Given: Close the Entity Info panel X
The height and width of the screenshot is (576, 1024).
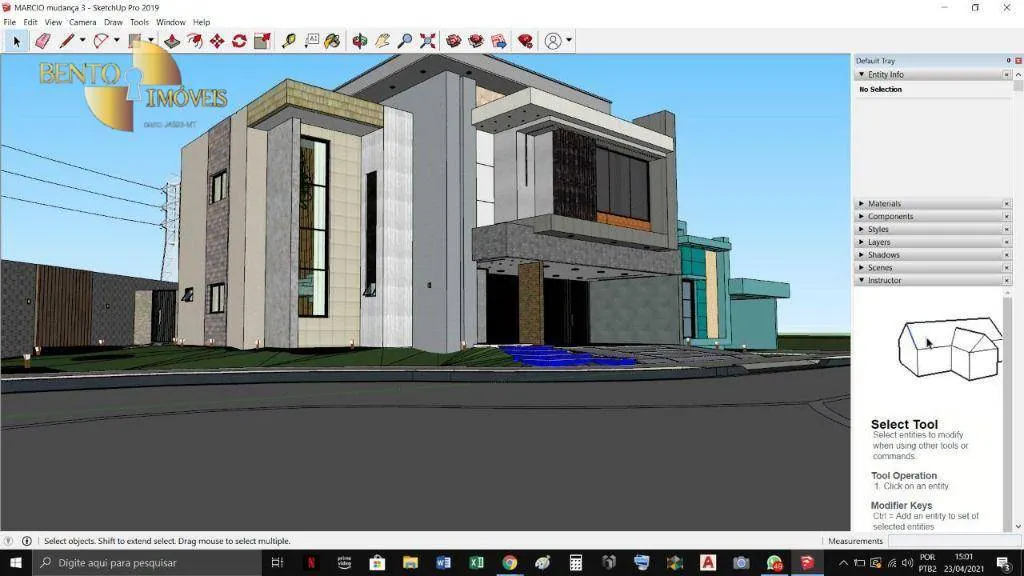Looking at the screenshot, I should [1006, 74].
